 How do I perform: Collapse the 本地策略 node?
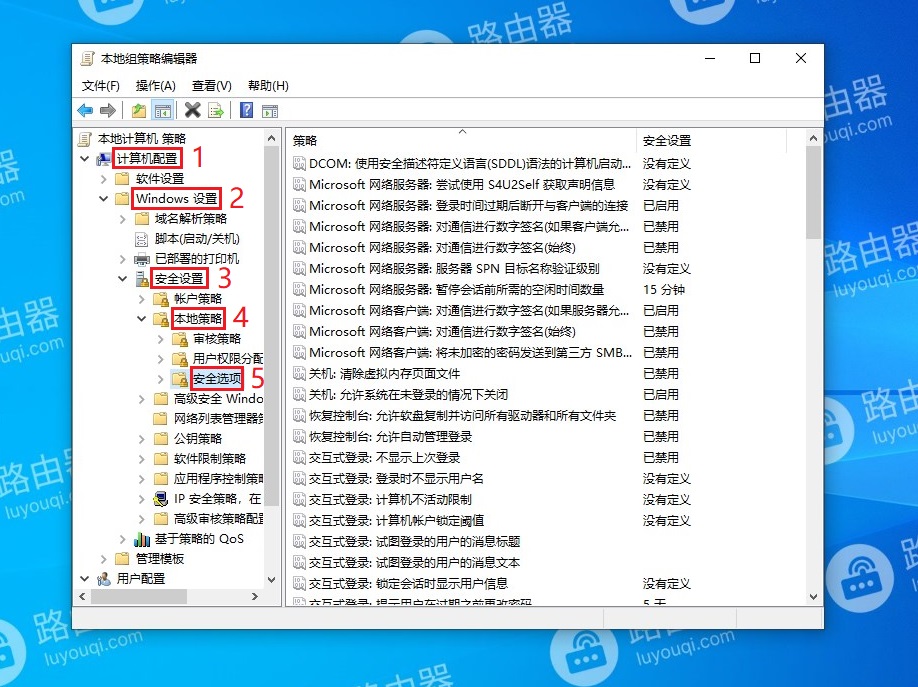142,319
